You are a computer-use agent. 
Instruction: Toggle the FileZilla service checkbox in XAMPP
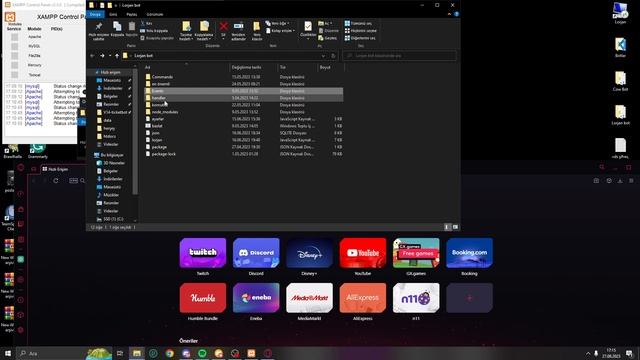15,56
